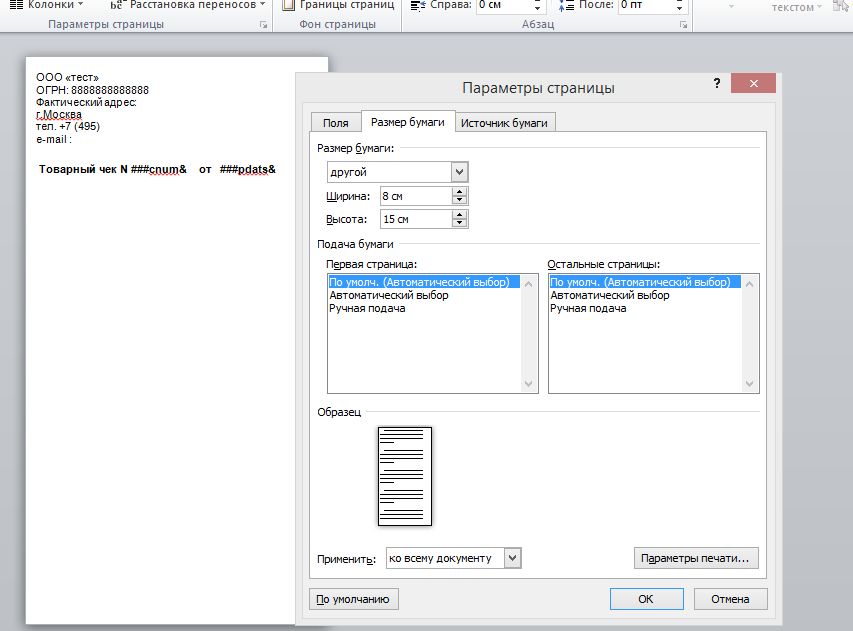This screenshot has height=631, width=853.
Task: Open the Абзац group dialog launcher
Action: 683,24
